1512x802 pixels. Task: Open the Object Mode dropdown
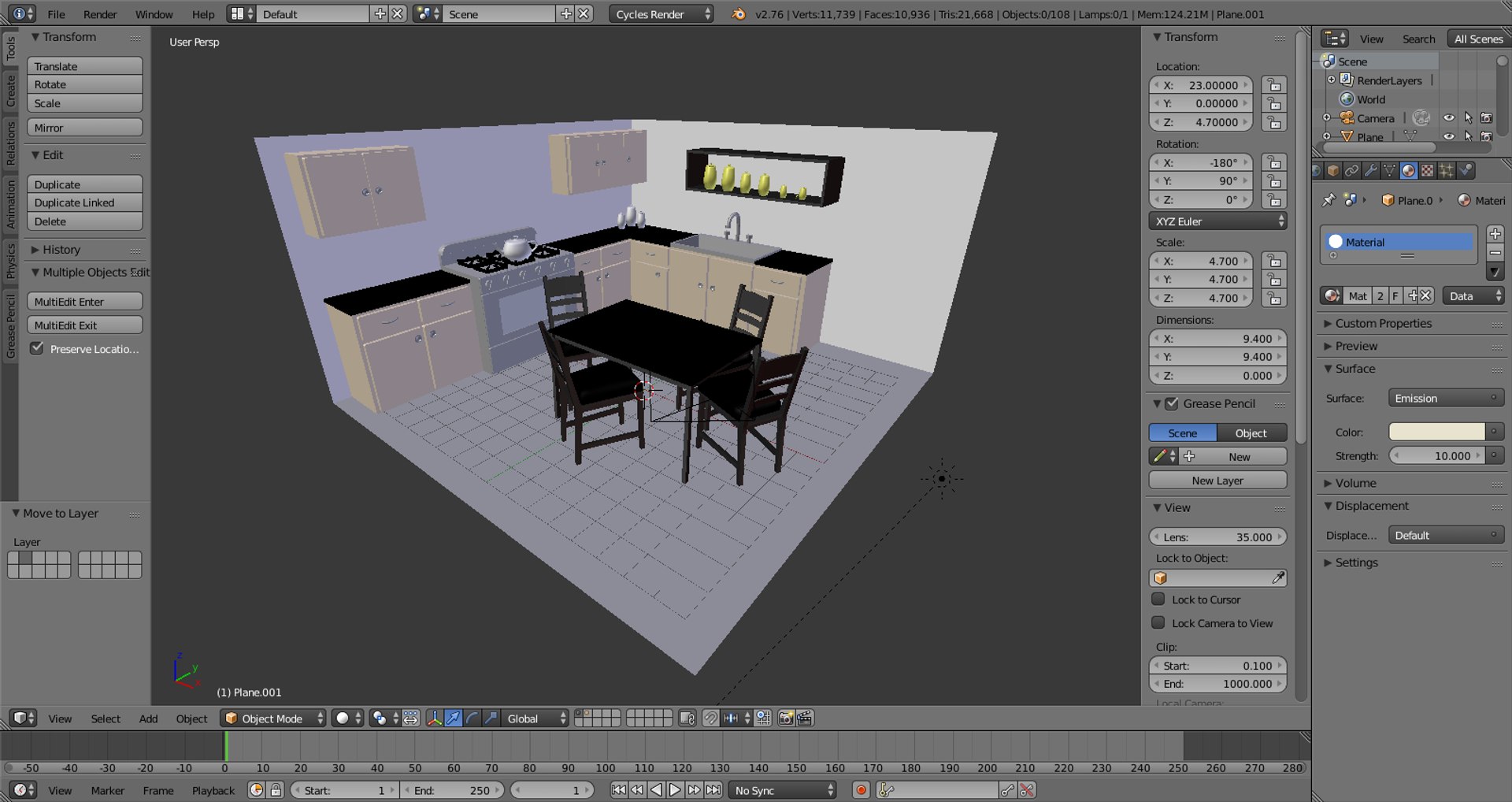click(273, 718)
